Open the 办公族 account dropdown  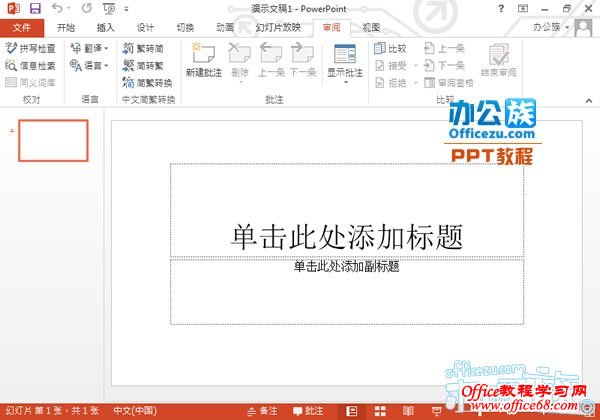pyautogui.click(x=551, y=27)
